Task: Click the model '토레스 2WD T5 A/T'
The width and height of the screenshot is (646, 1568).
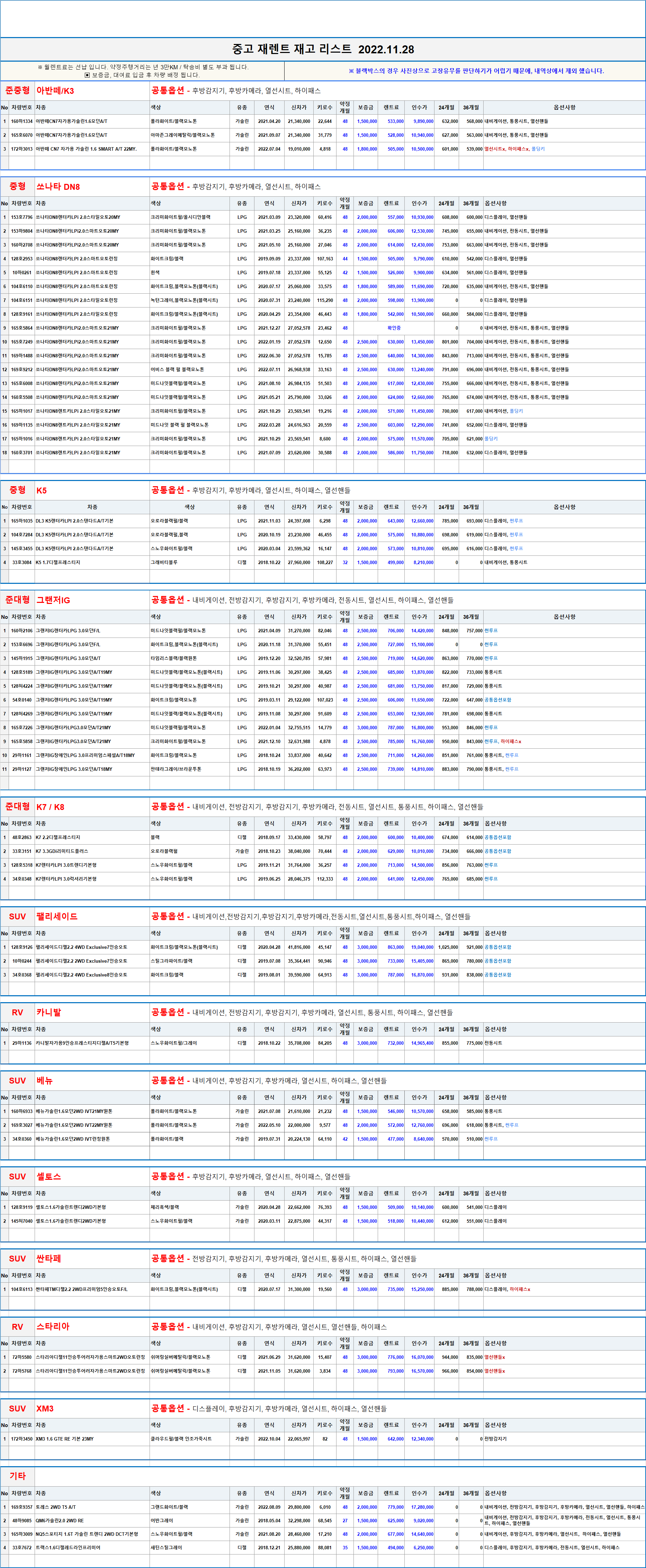Action: (x=56, y=1507)
